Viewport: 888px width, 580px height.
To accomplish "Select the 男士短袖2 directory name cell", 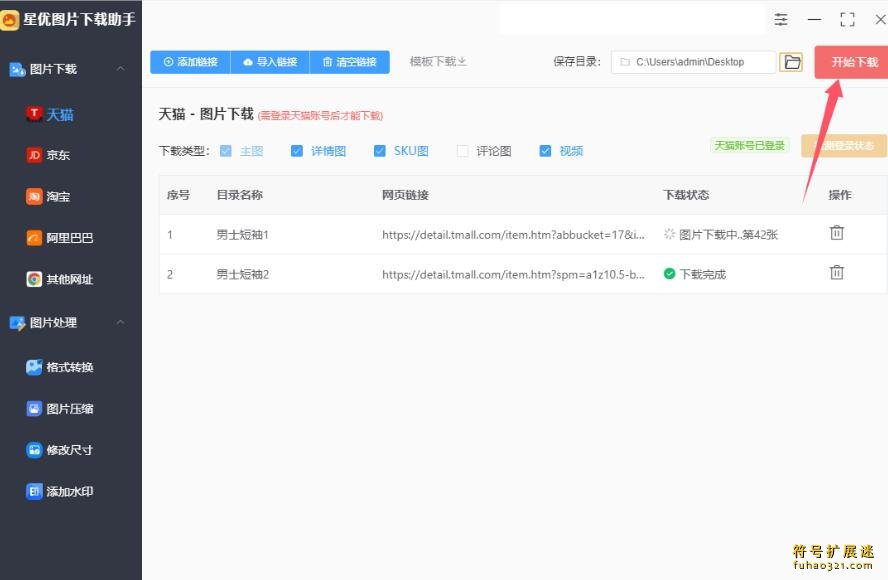I will (x=242, y=274).
